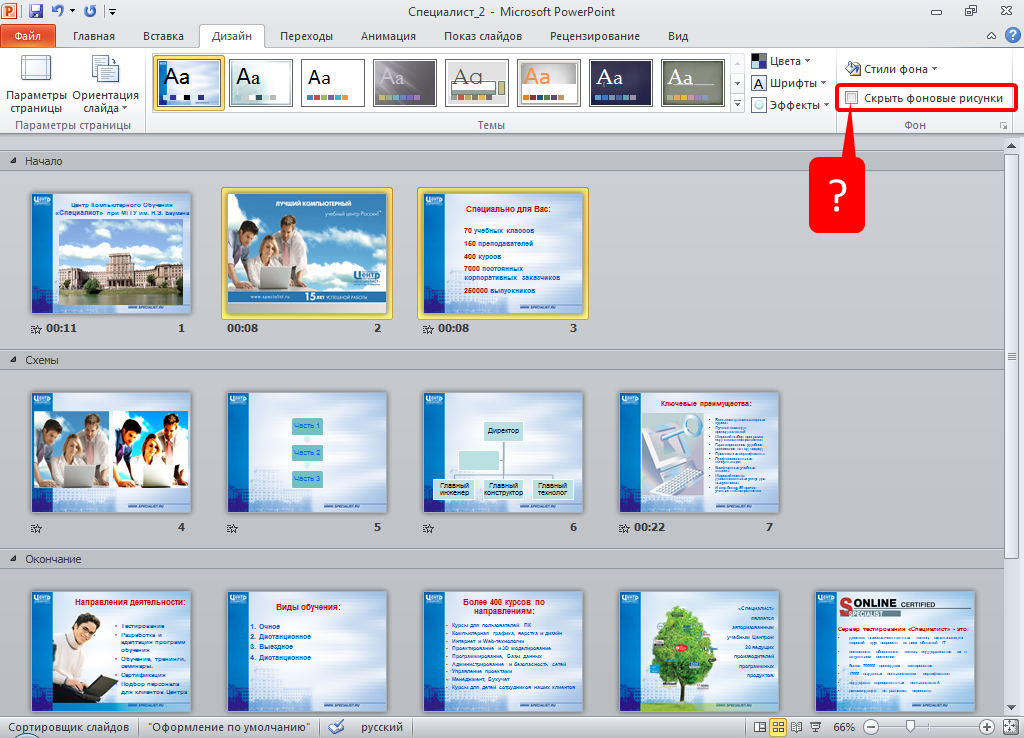Select slide 6 with the Директор org chart

pos(503,452)
